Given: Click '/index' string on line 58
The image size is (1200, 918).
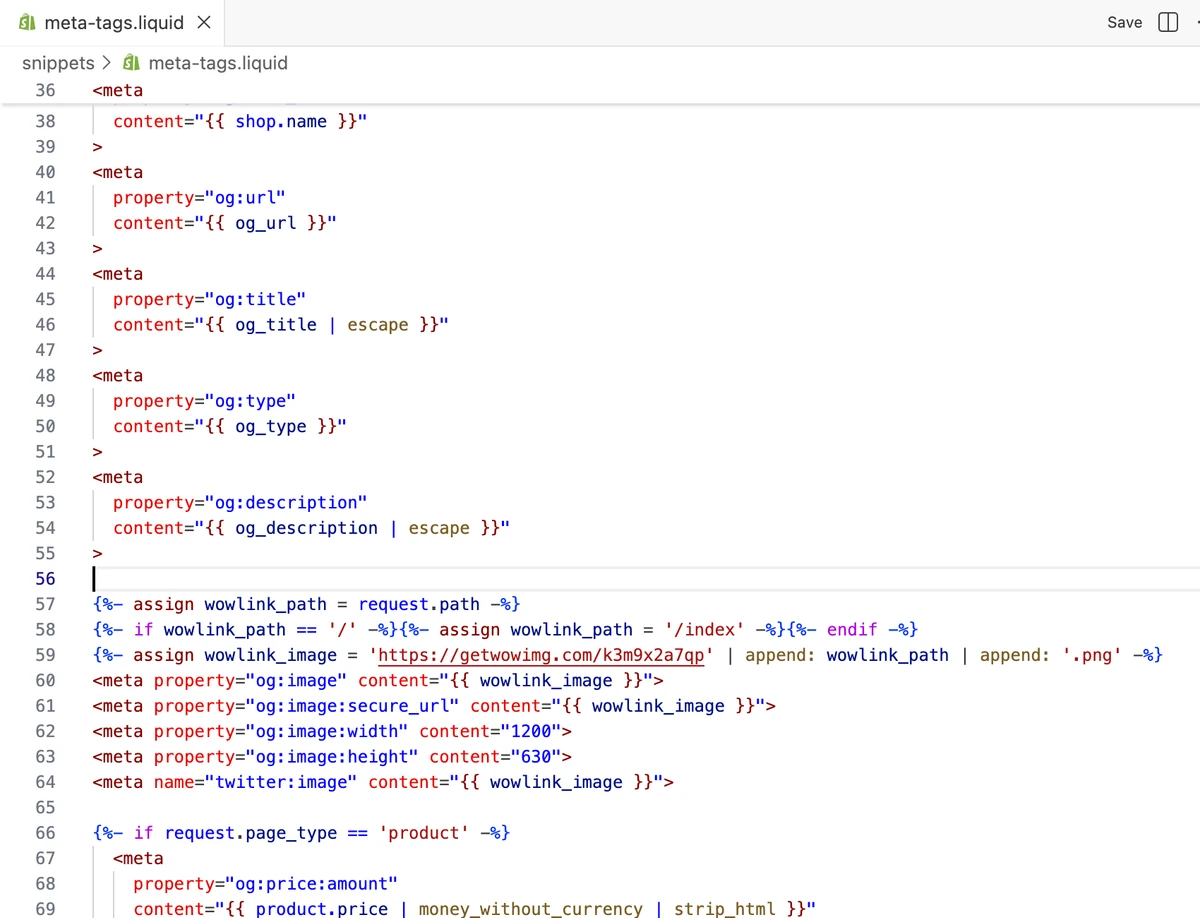Looking at the screenshot, I should tap(704, 630).
